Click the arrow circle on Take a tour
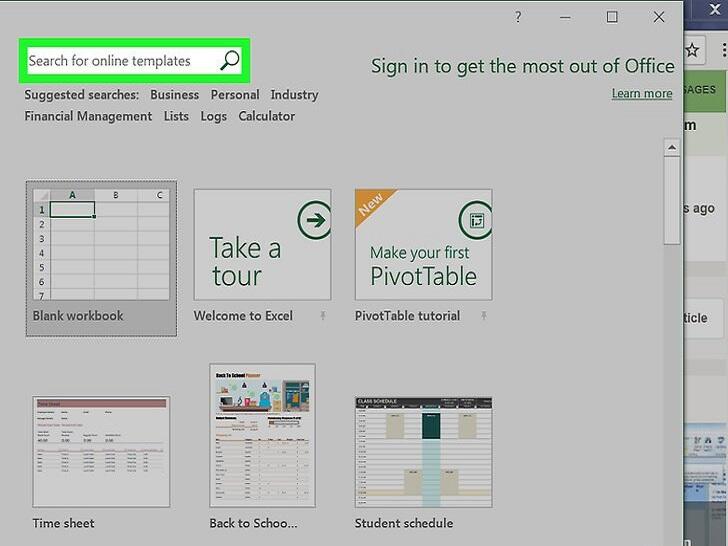The image size is (728, 546). pos(314,220)
